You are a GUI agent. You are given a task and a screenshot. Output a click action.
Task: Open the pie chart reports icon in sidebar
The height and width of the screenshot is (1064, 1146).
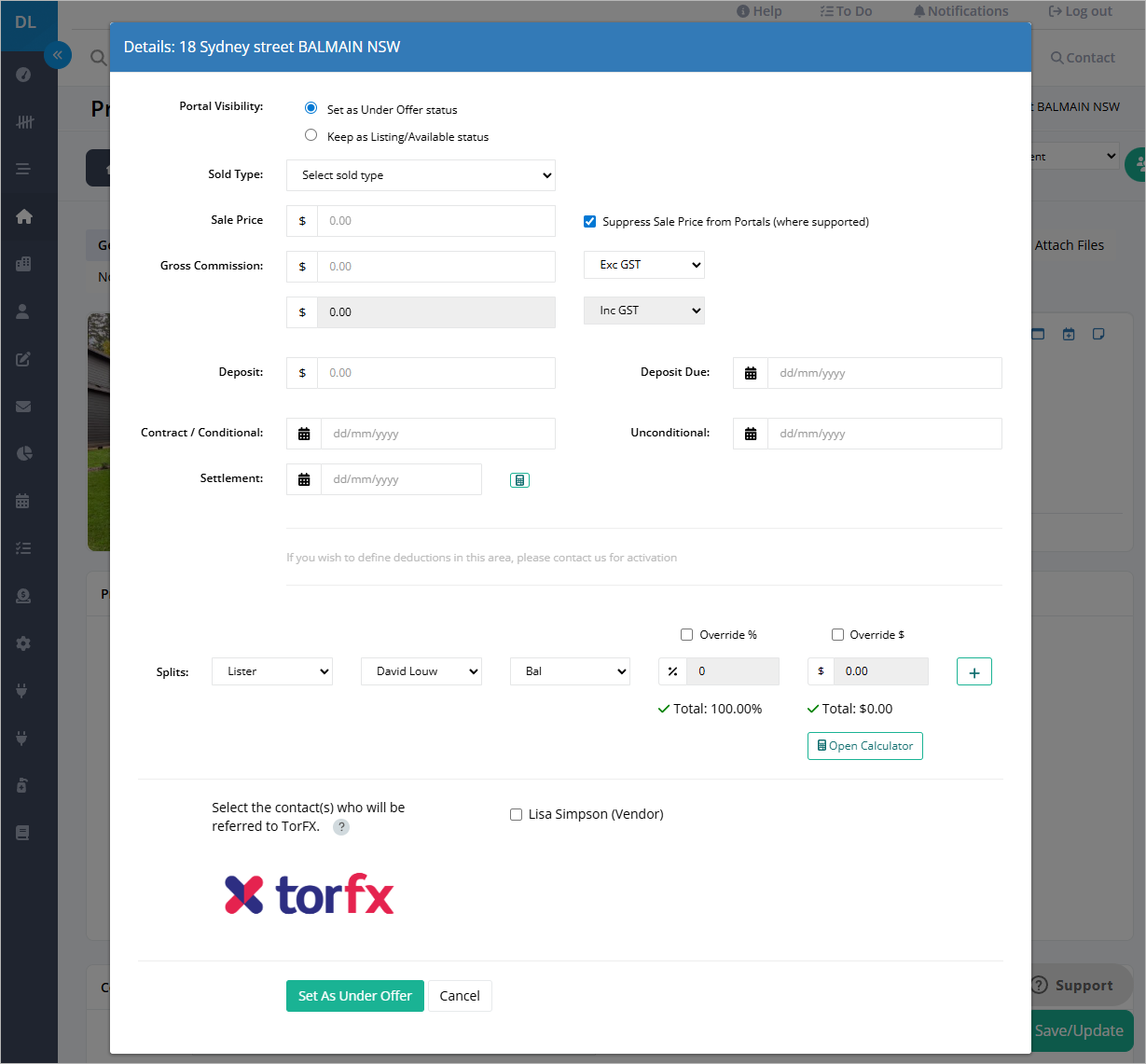tap(24, 454)
